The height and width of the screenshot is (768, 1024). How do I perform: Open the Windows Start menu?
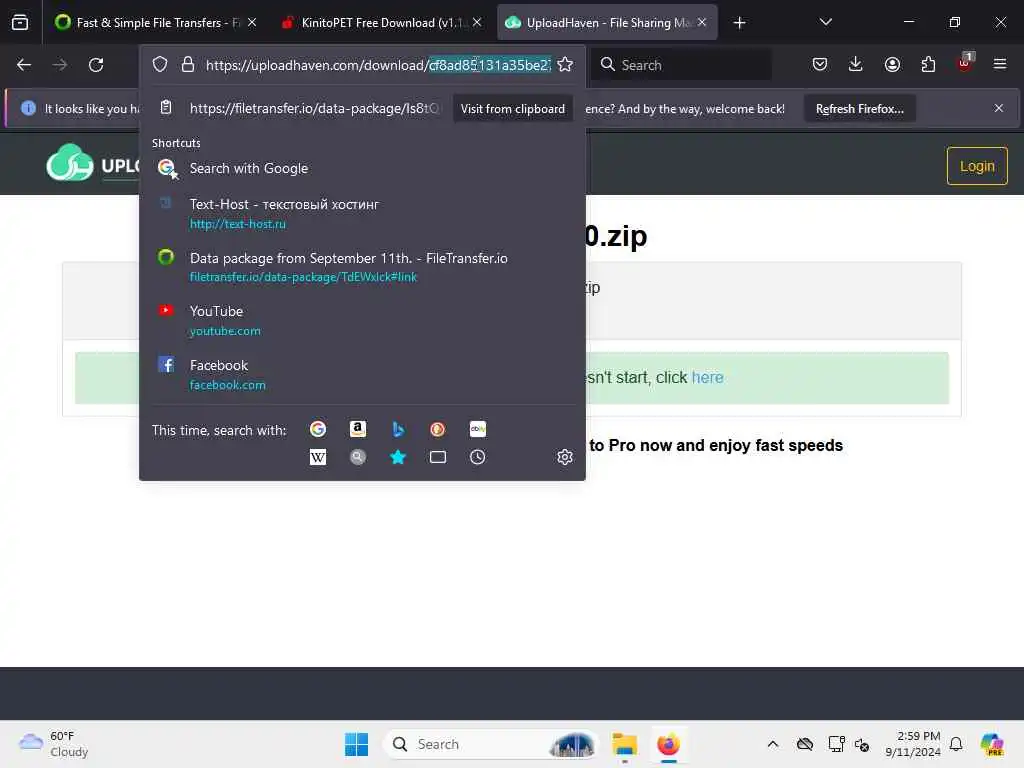click(357, 744)
